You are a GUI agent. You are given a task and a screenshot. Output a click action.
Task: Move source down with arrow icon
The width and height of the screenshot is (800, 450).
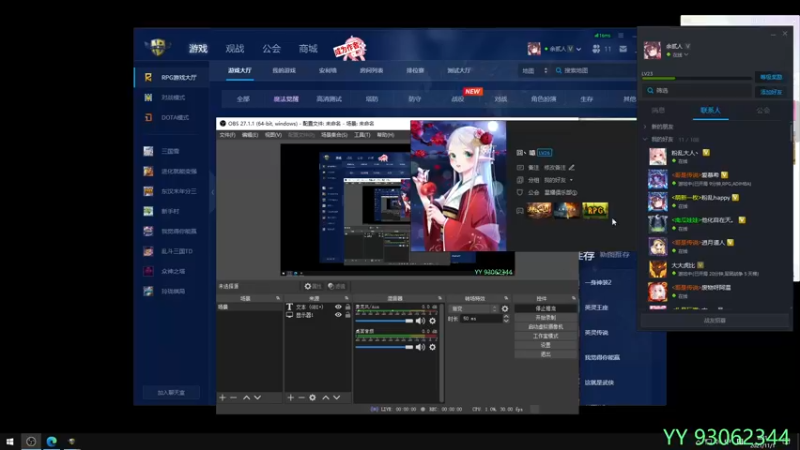pyautogui.click(x=337, y=397)
